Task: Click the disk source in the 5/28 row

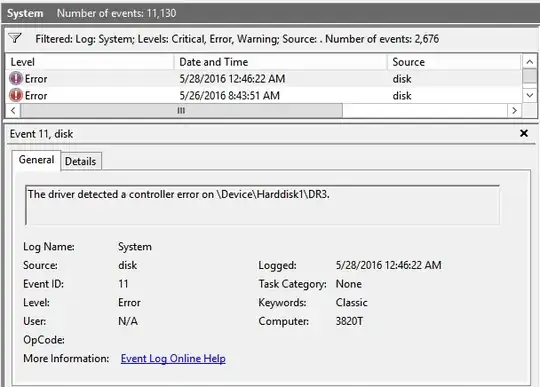Action: (402, 79)
